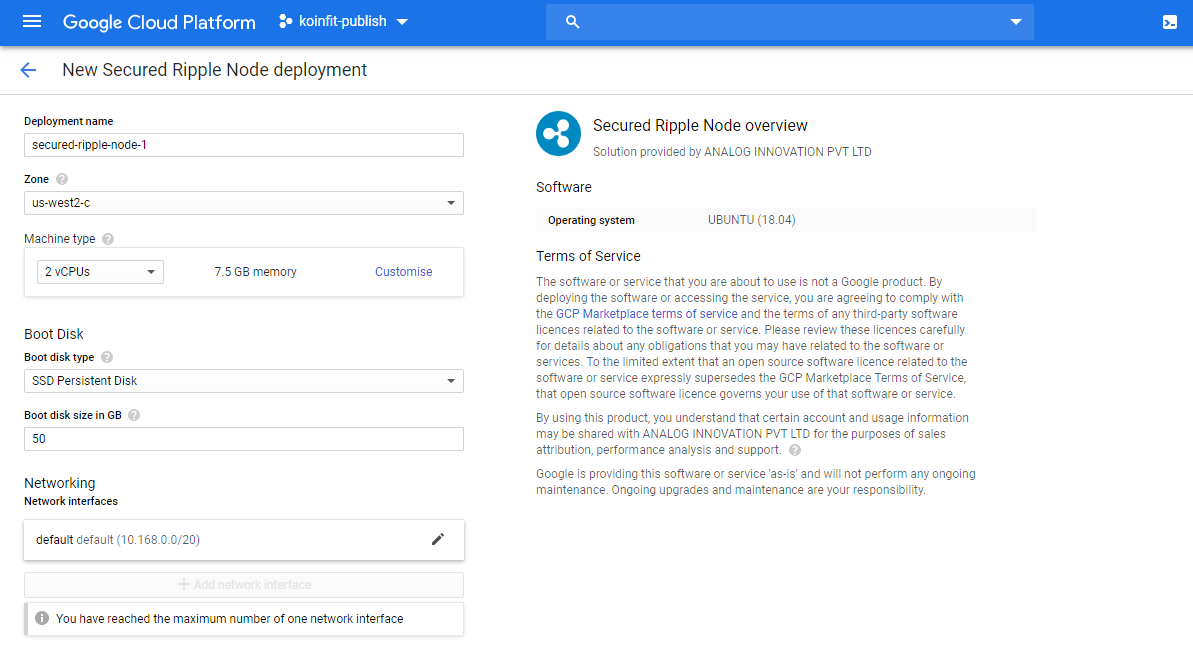Click the info icon in network warning
Viewport: 1193px width, 646px height.
click(x=42, y=618)
